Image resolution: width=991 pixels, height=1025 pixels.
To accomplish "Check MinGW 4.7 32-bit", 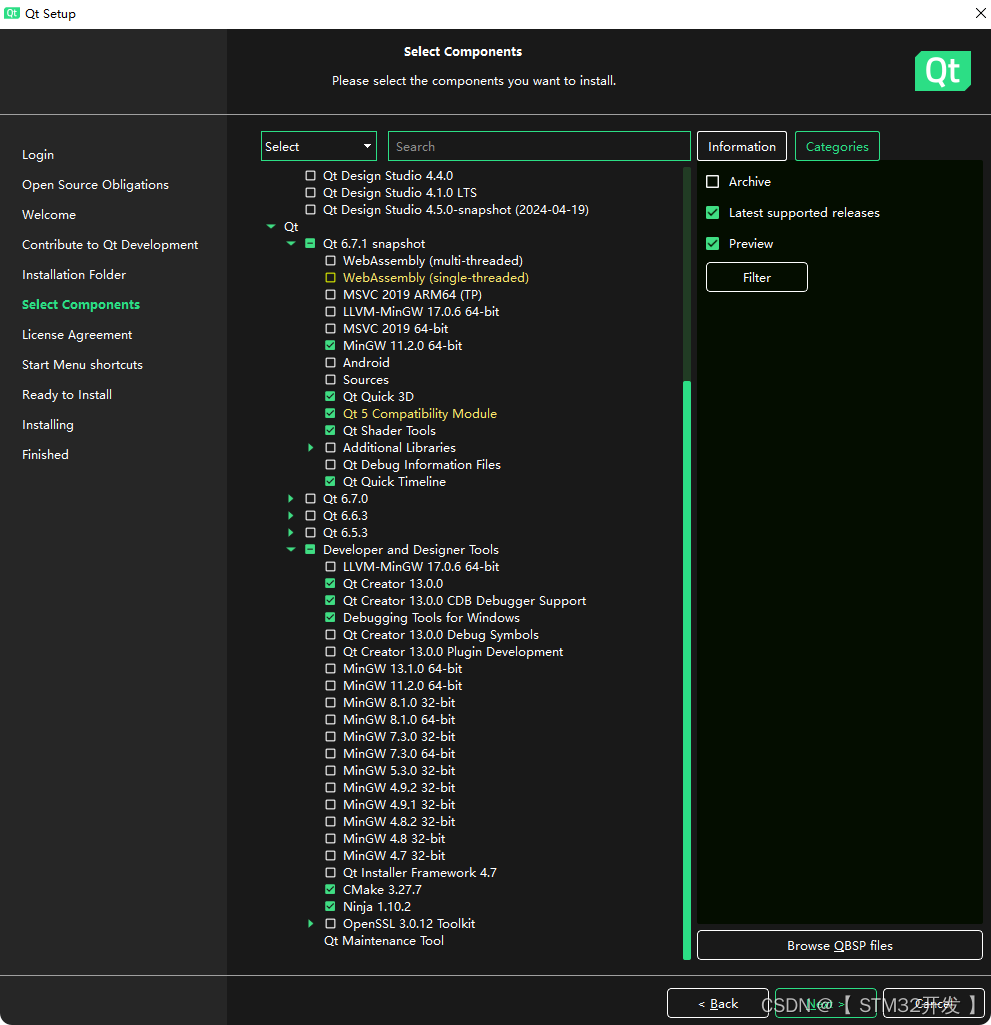I will click(330, 856).
